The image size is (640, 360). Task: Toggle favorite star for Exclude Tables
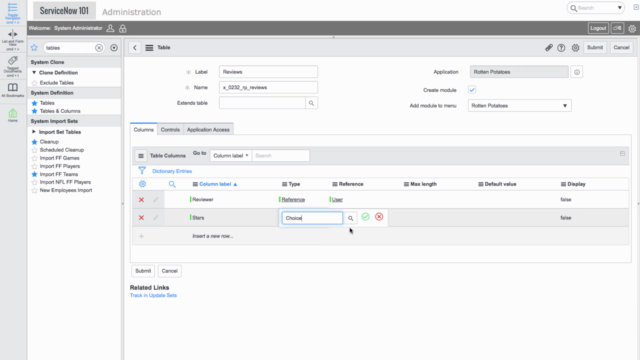[x=34, y=83]
